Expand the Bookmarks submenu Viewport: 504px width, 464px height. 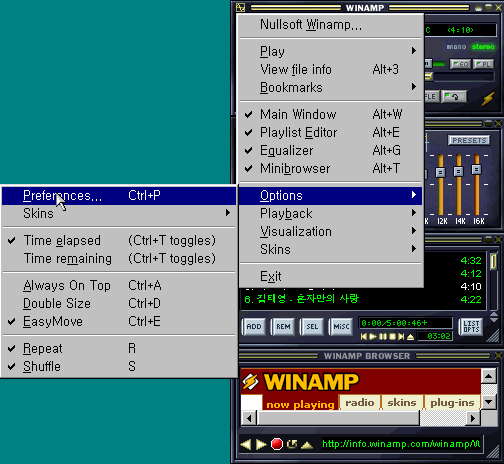click(x=331, y=87)
